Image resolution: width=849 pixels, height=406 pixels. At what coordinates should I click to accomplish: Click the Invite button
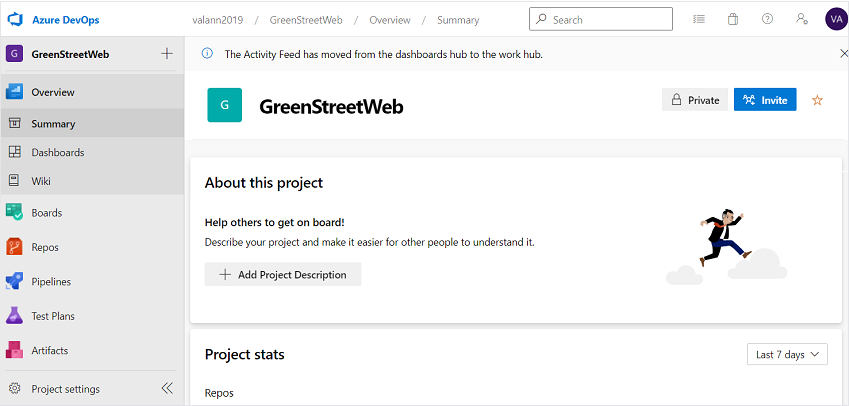765,100
